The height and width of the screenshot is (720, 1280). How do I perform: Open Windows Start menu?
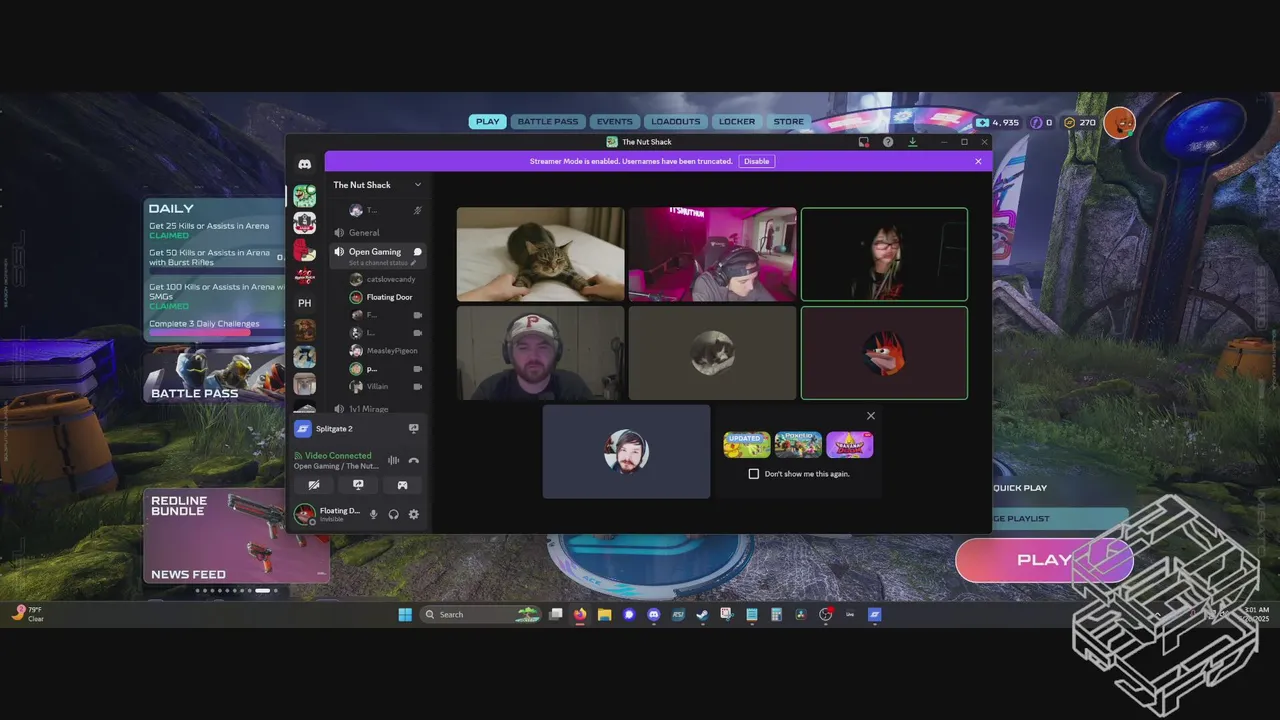tap(405, 615)
